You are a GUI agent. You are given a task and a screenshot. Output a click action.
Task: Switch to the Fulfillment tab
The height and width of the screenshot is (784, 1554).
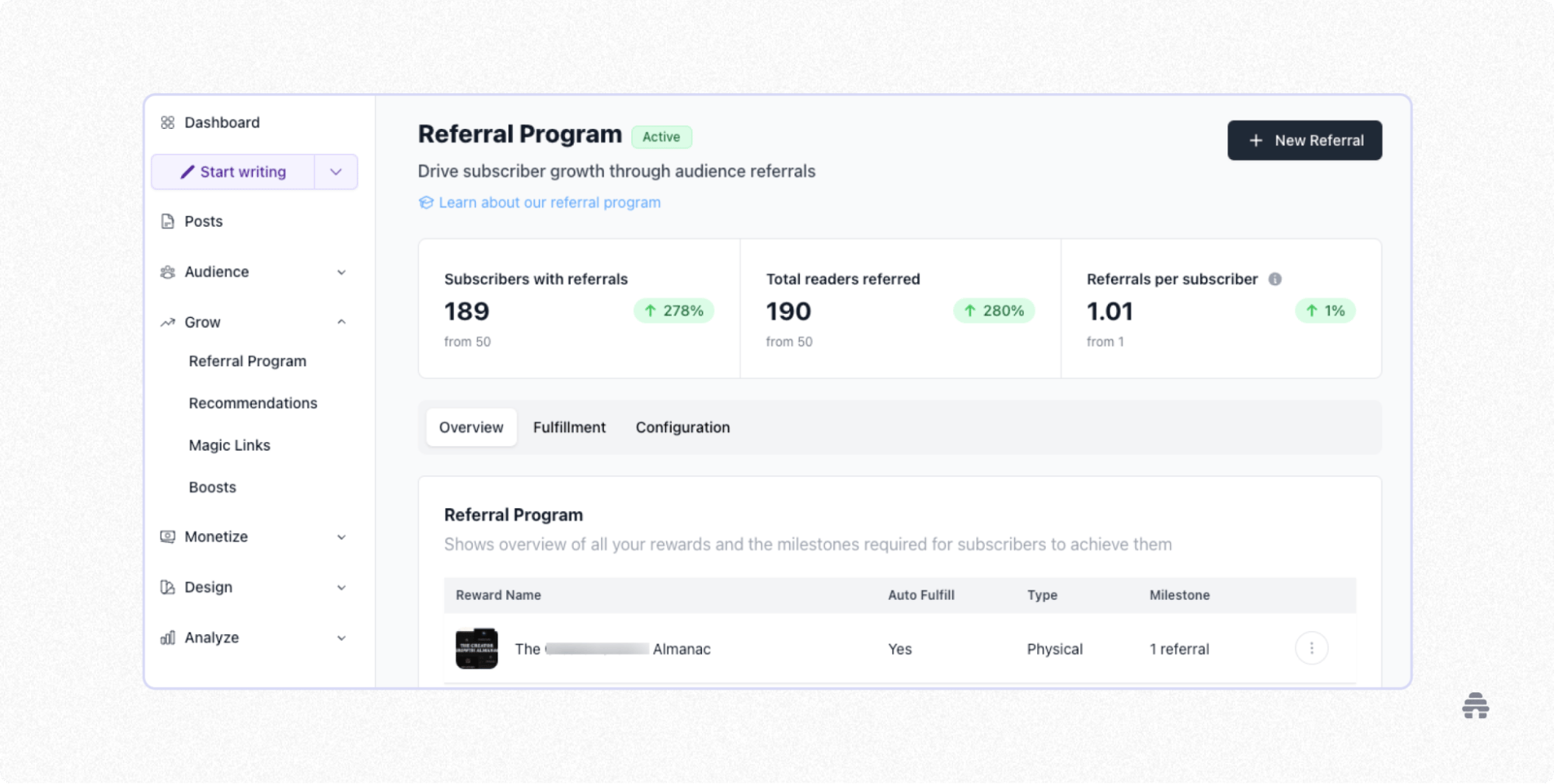(x=569, y=427)
